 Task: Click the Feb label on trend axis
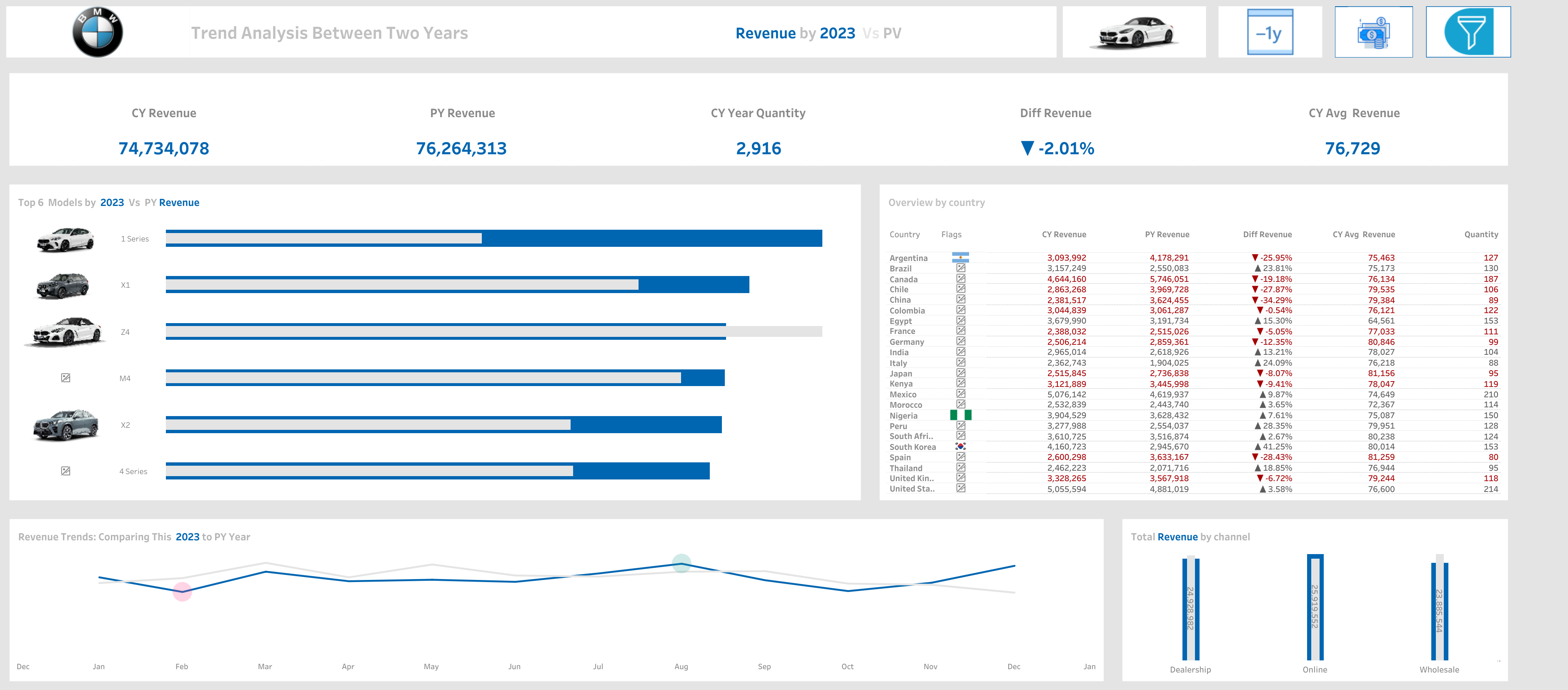pos(181,666)
